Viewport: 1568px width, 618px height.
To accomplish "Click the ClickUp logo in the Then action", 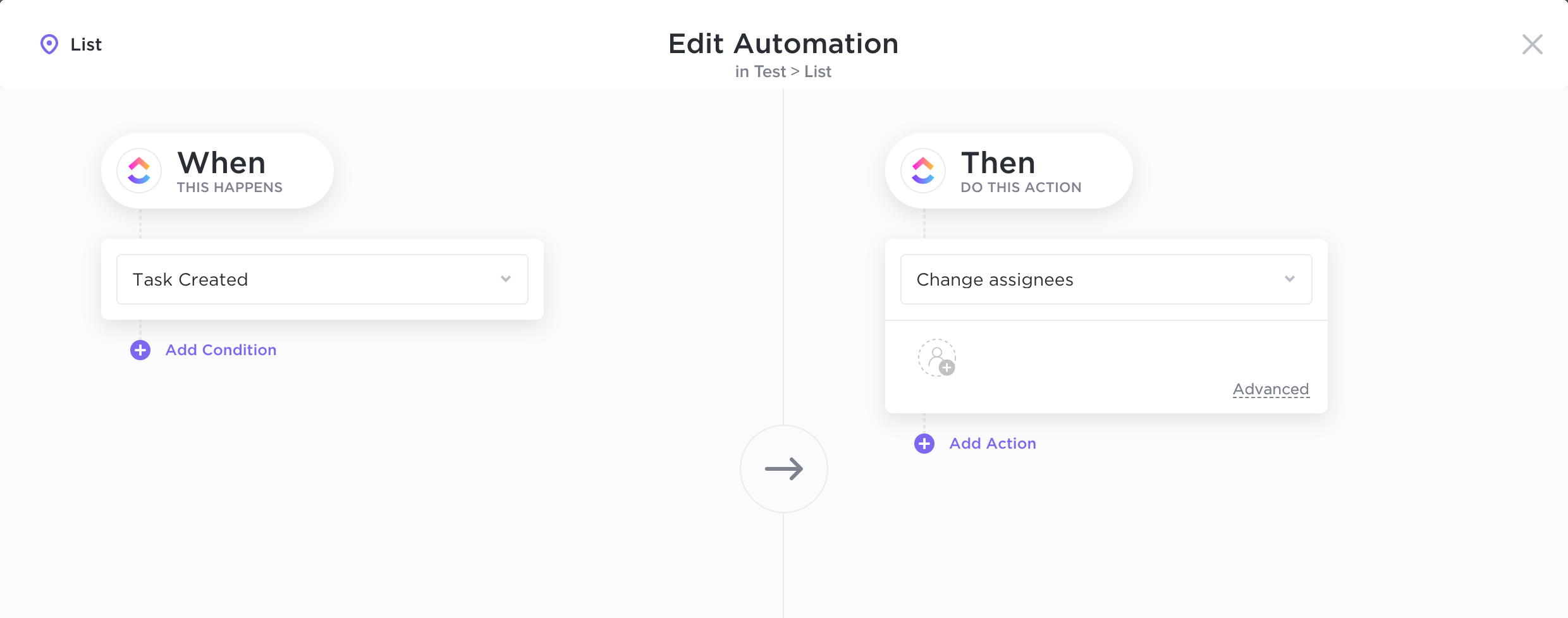I will point(923,171).
